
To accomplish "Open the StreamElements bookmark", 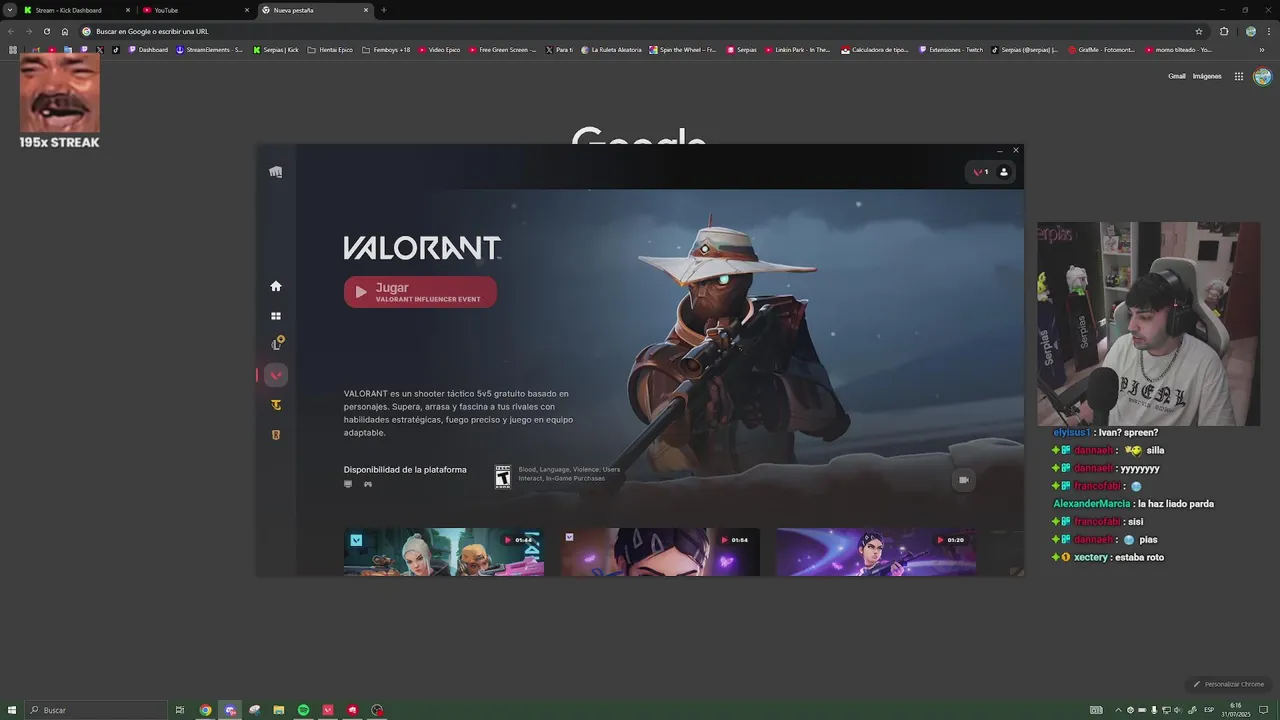I will point(209,49).
